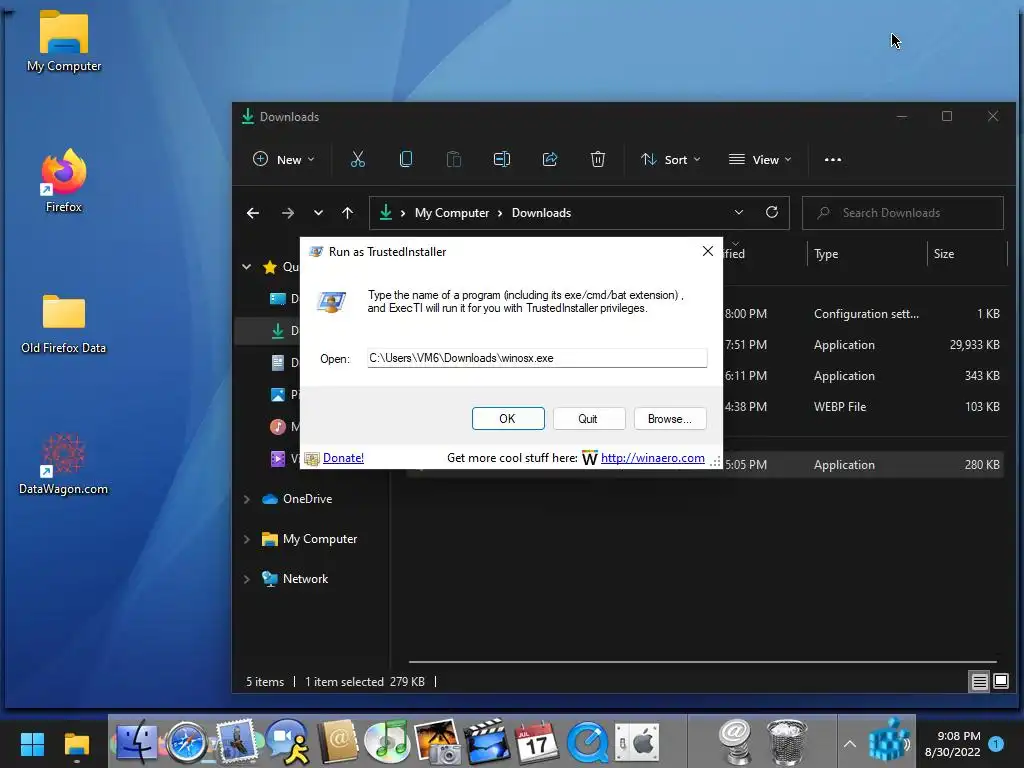
Task: Open QuickTime Q icon in the dock
Action: tap(587, 742)
